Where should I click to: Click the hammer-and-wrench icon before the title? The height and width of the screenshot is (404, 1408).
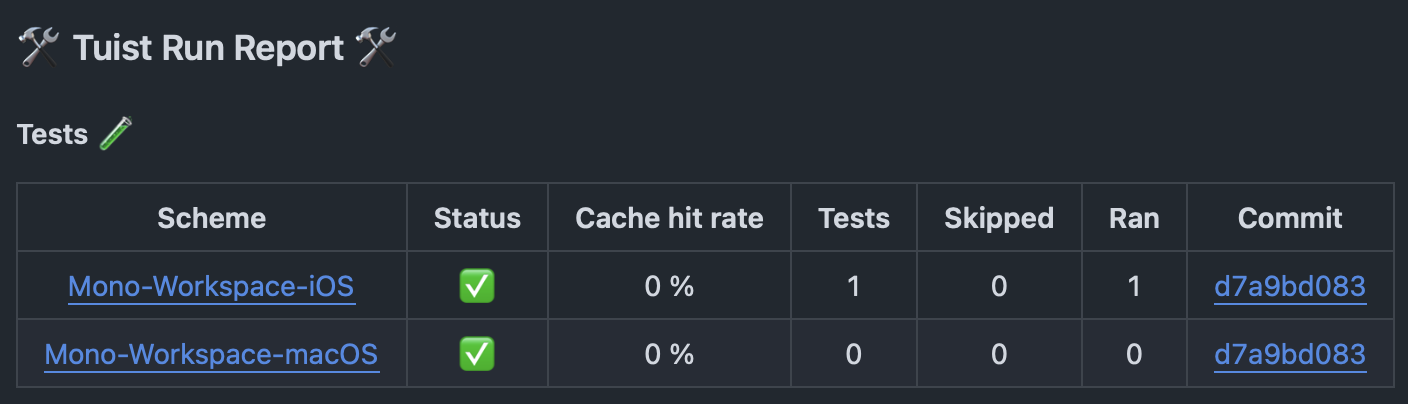(x=38, y=48)
